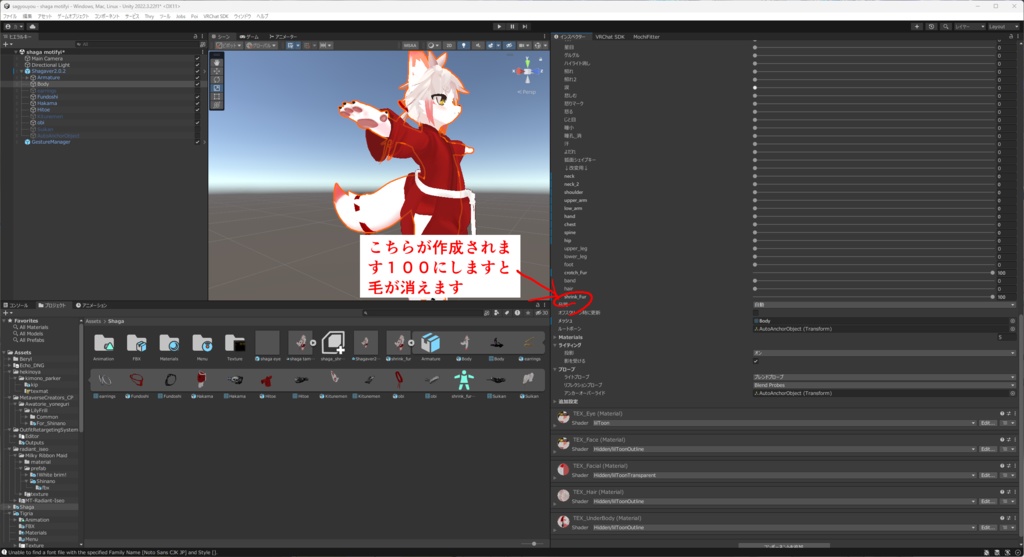Adjust the shrink_fur blendshape slider

tap(875, 296)
